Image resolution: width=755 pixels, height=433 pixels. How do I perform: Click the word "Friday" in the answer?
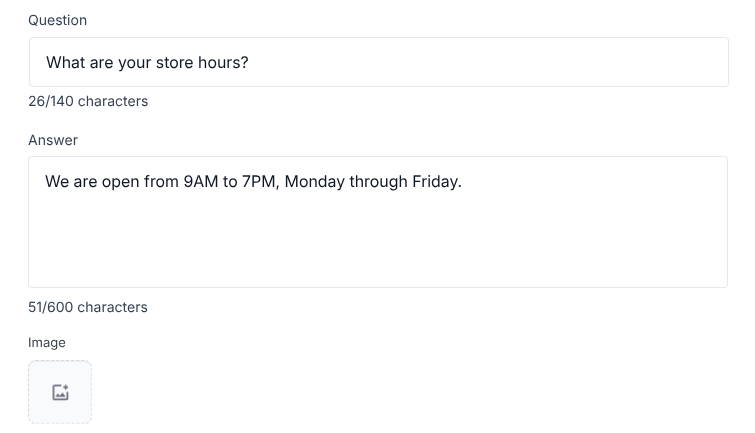[434, 182]
